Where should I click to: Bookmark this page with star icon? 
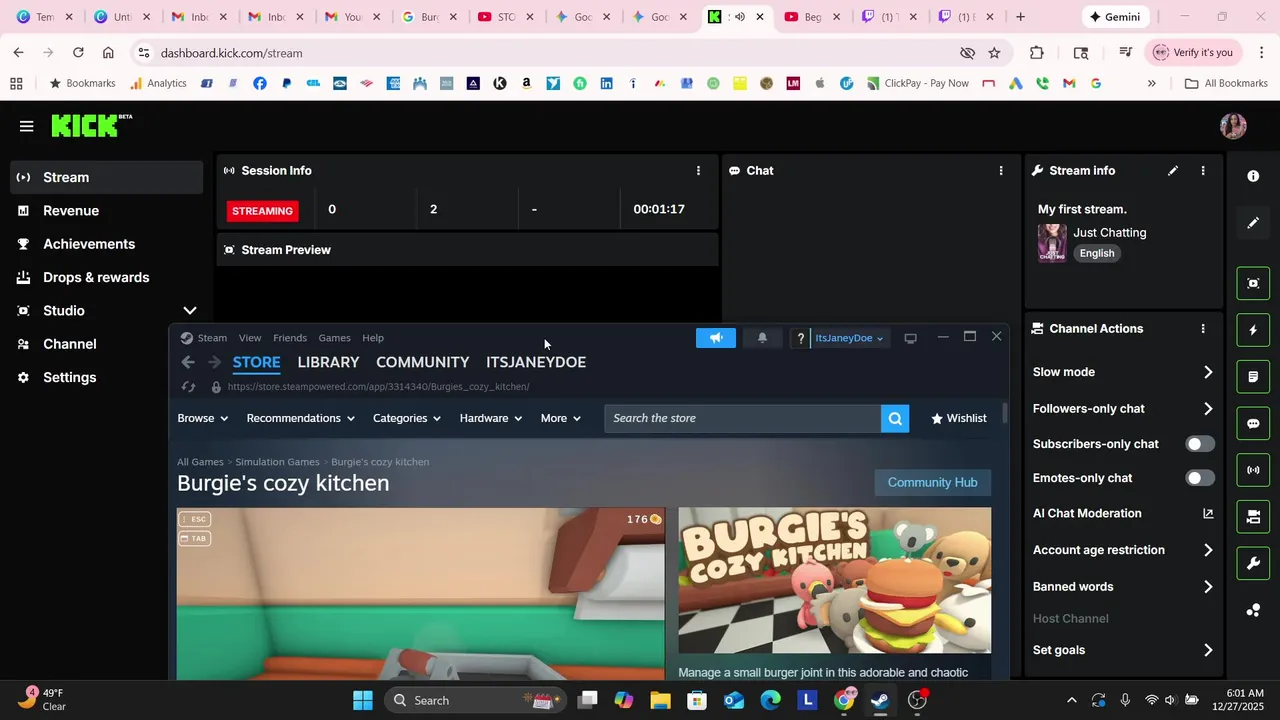click(994, 53)
